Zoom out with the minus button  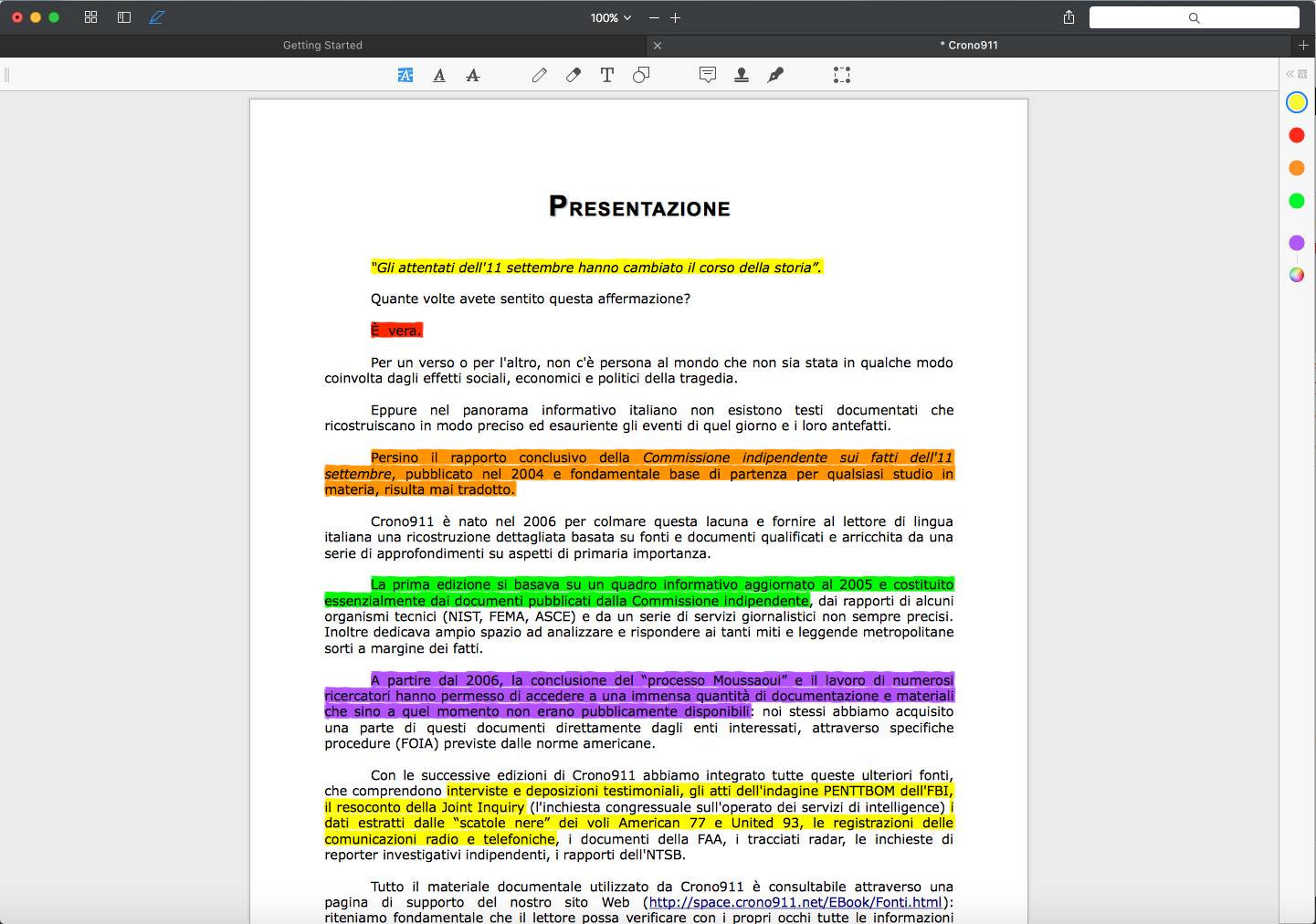(654, 17)
